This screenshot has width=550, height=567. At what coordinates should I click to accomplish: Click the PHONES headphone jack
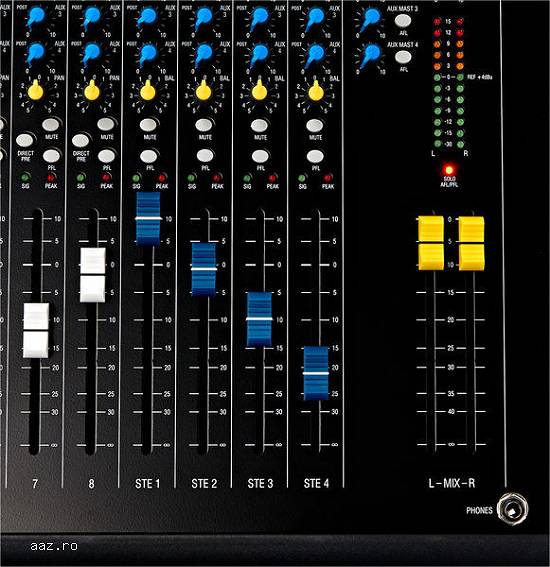(512, 509)
